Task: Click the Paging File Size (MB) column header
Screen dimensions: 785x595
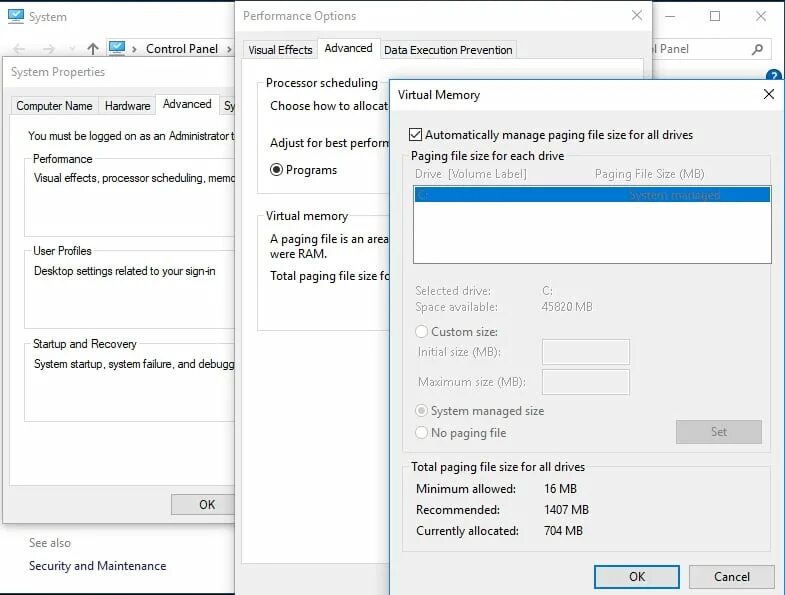Action: pyautogui.click(x=649, y=174)
